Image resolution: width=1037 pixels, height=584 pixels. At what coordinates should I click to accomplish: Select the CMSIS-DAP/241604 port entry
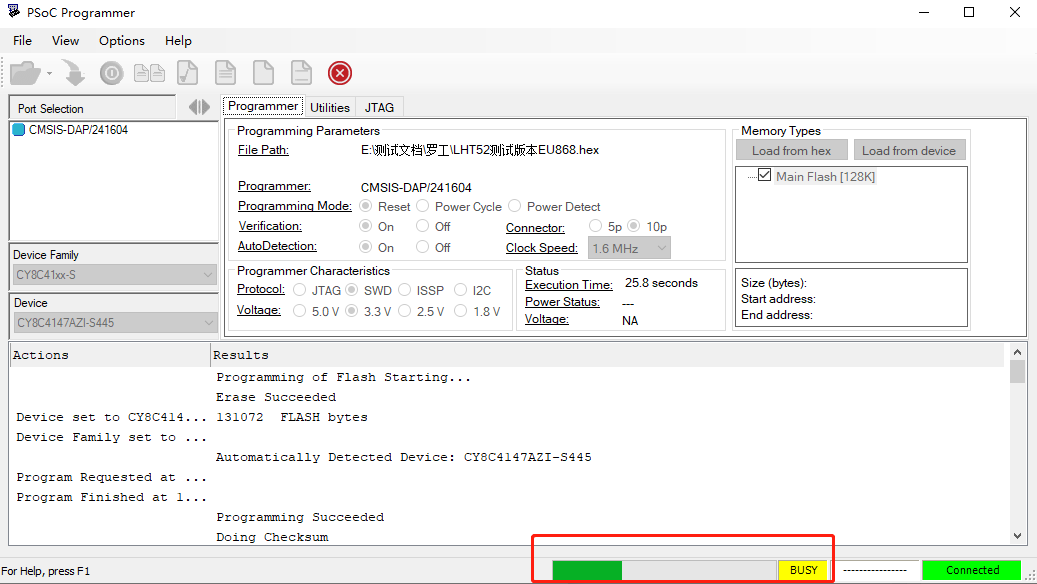pyautogui.click(x=78, y=130)
